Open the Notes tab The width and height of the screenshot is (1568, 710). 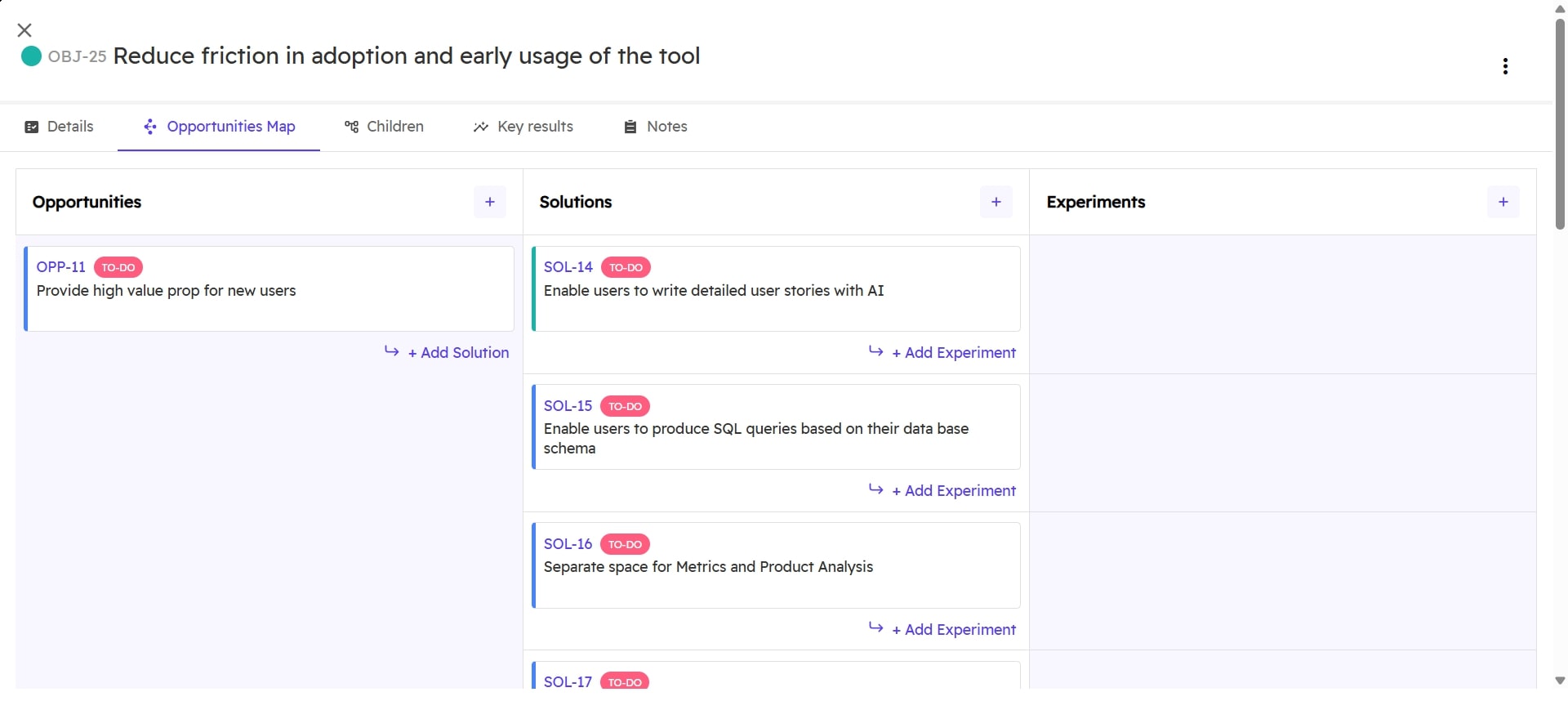point(656,127)
